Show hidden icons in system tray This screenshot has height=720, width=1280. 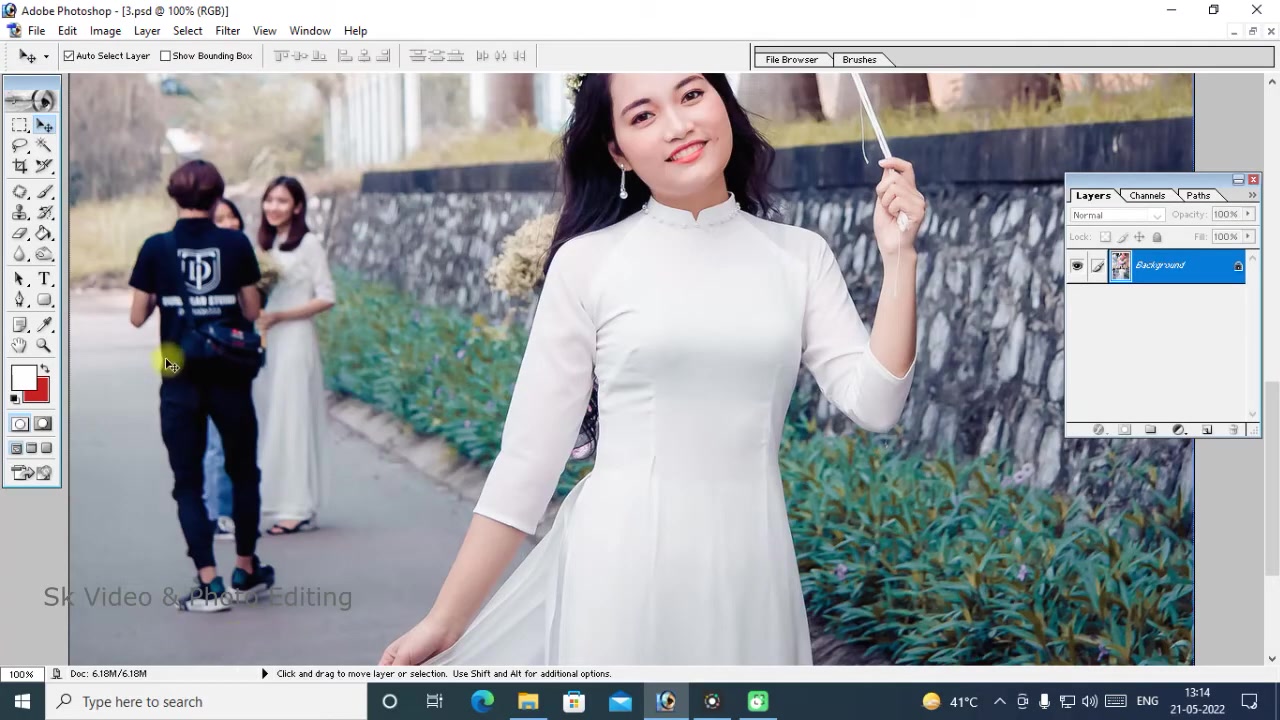(x=999, y=701)
